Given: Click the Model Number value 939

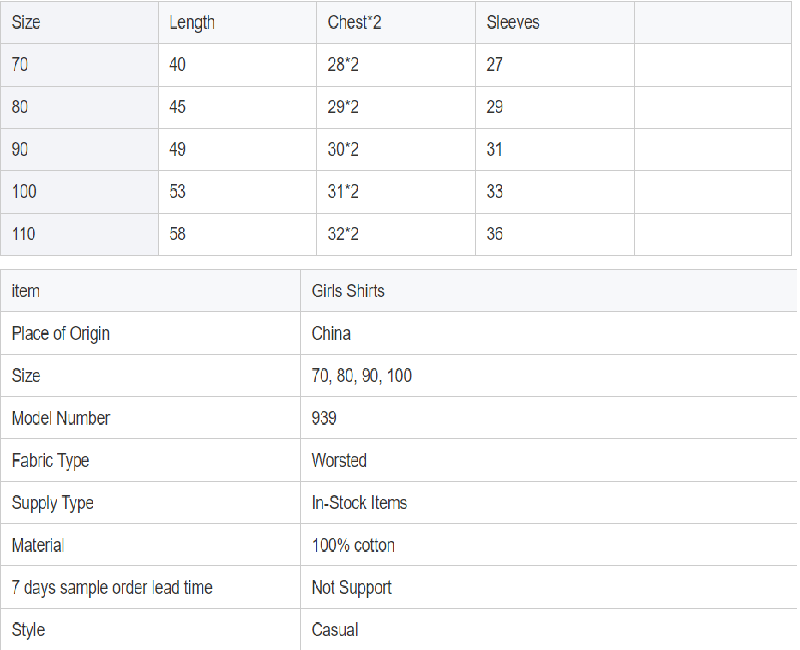Looking at the screenshot, I should click(x=324, y=418).
